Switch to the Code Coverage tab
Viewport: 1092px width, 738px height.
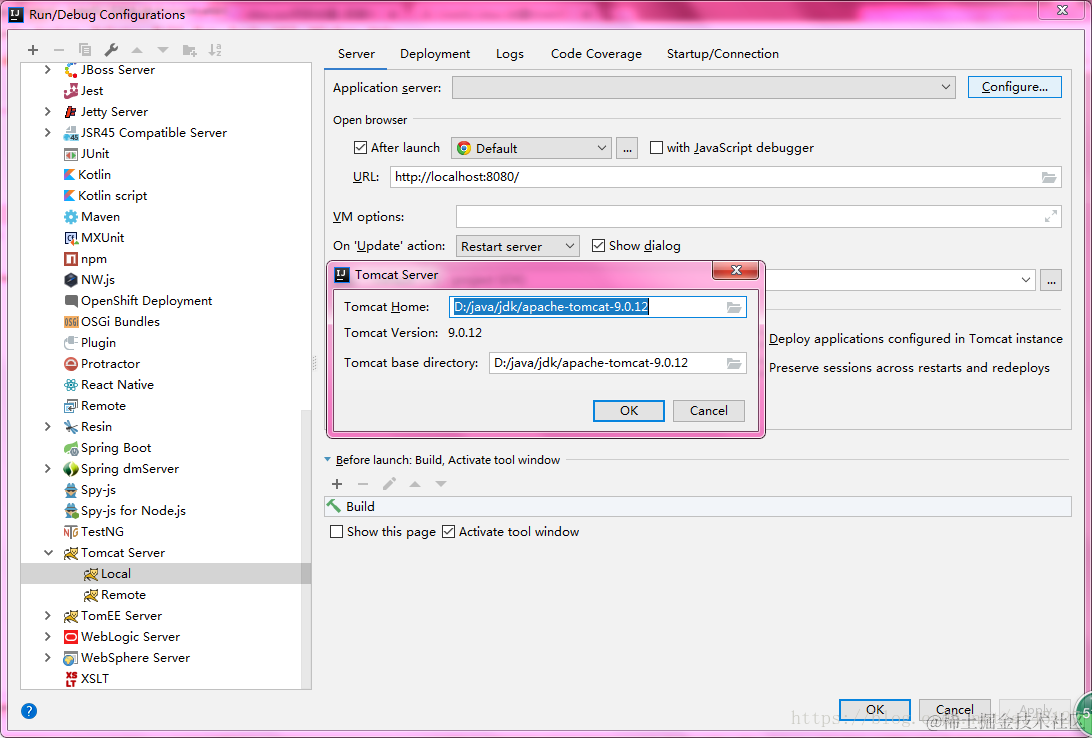pos(596,54)
